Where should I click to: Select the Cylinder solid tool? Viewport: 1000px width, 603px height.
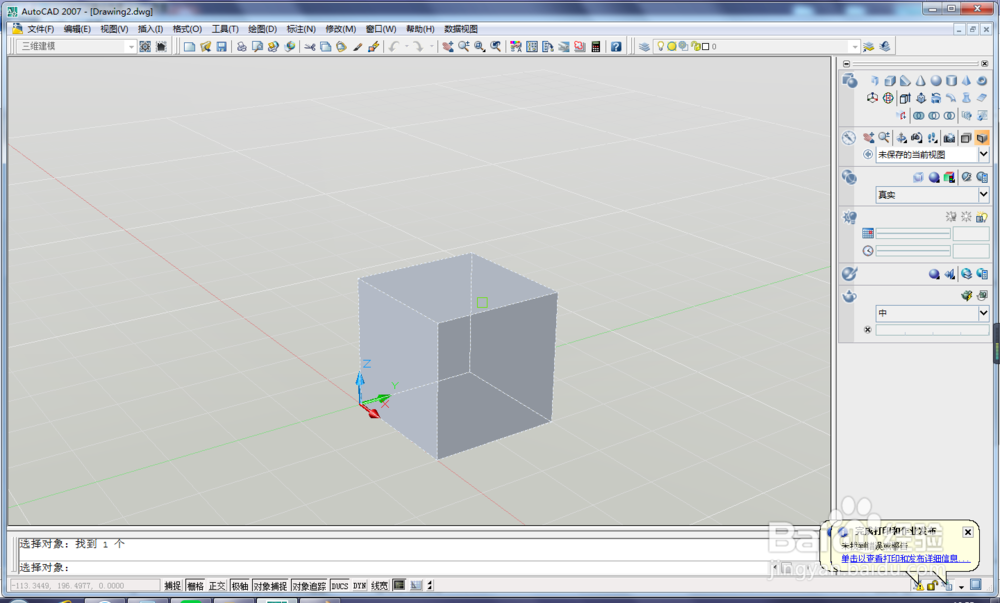pos(952,80)
